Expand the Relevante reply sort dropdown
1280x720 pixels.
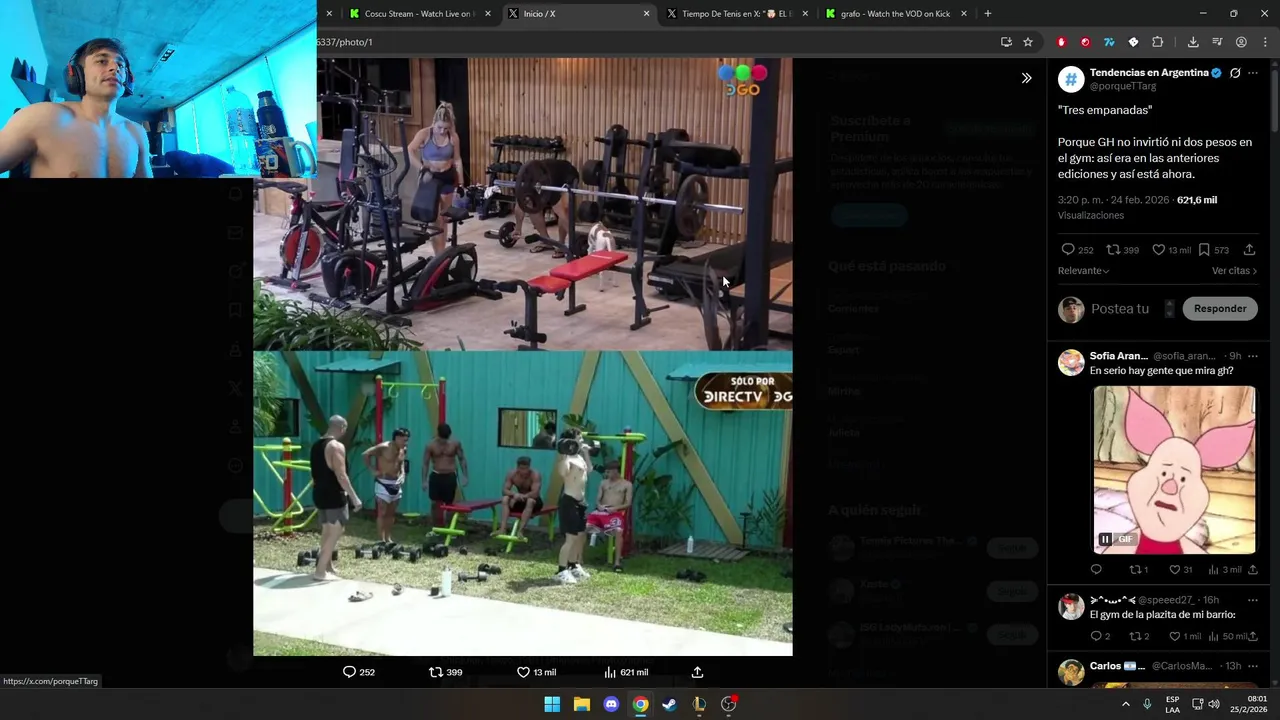[x=1084, y=271]
